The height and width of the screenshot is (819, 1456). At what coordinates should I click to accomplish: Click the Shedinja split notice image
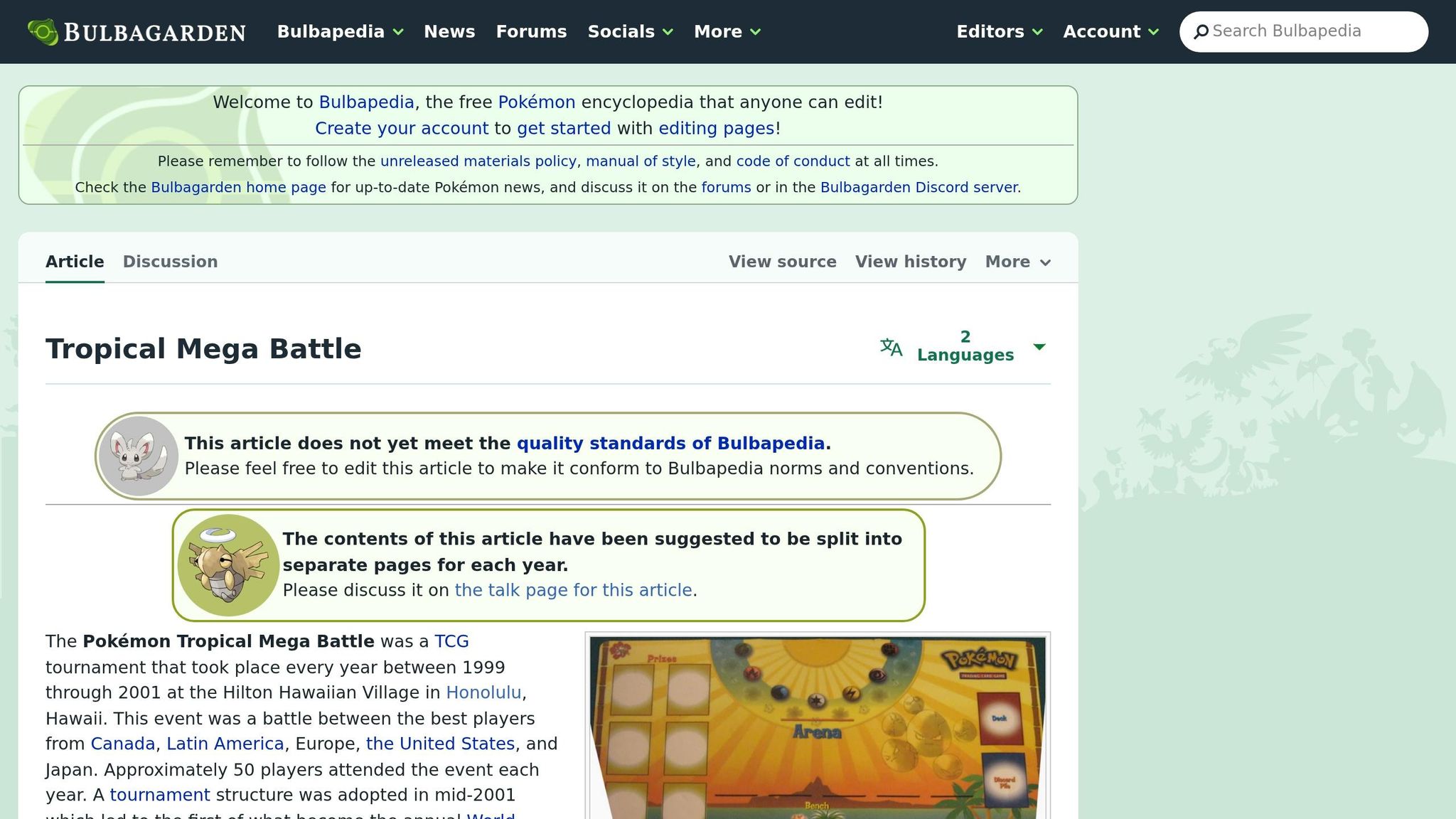(228, 565)
